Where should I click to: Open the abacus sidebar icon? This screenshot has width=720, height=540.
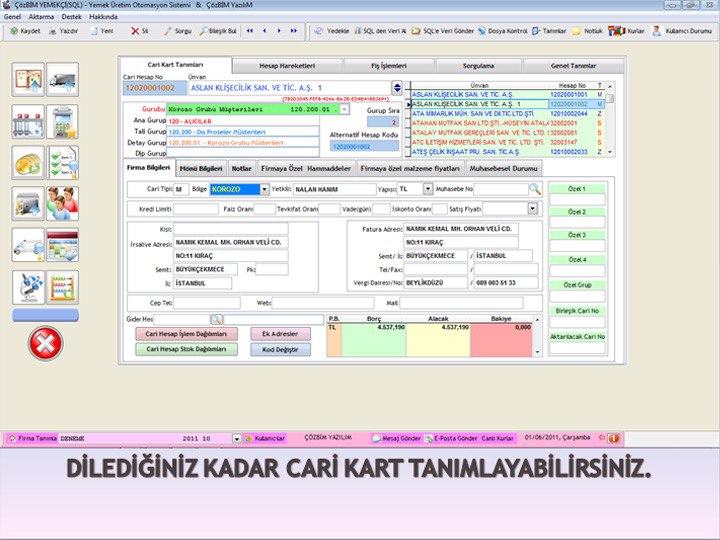click(62, 286)
